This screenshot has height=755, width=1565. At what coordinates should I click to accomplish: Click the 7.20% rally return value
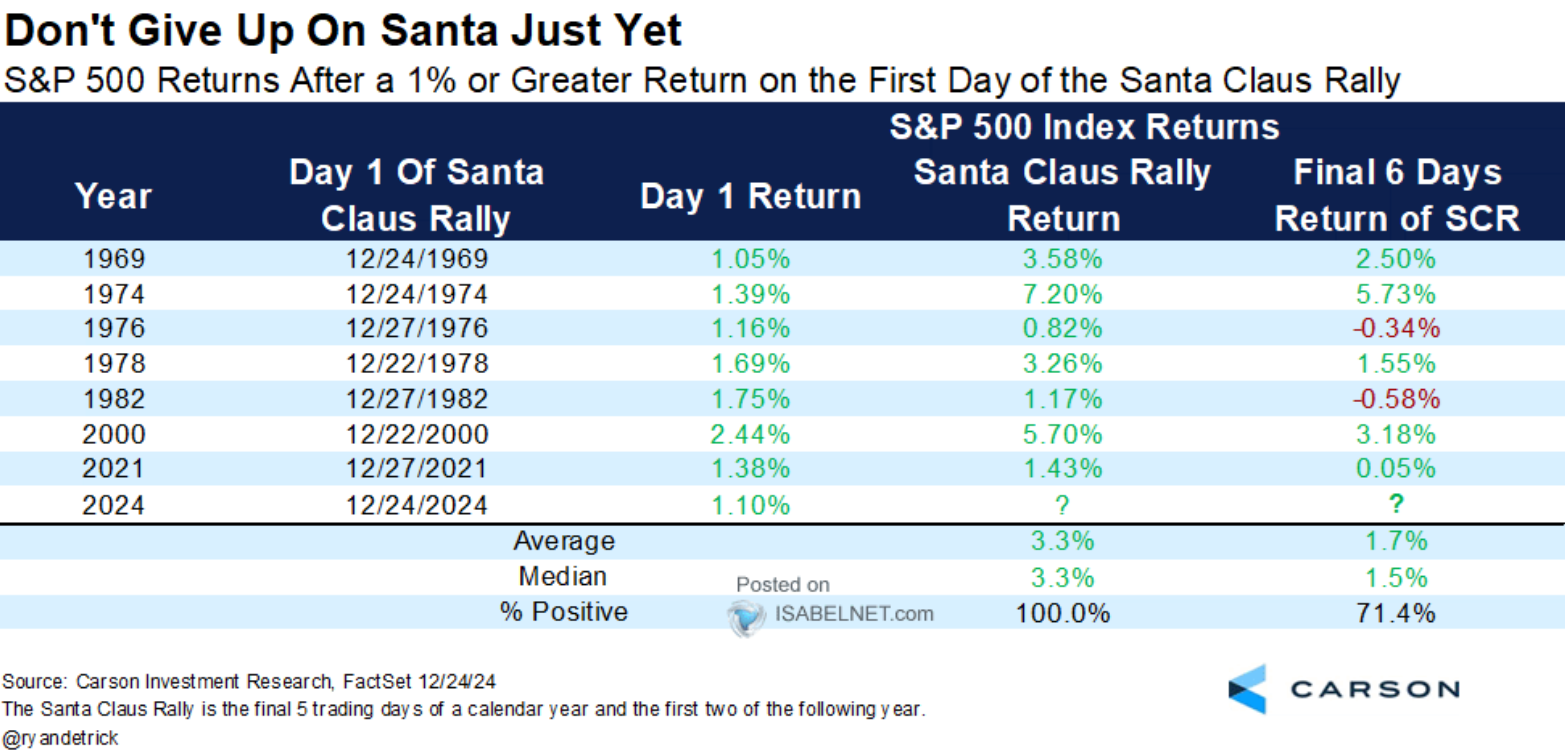click(1062, 294)
